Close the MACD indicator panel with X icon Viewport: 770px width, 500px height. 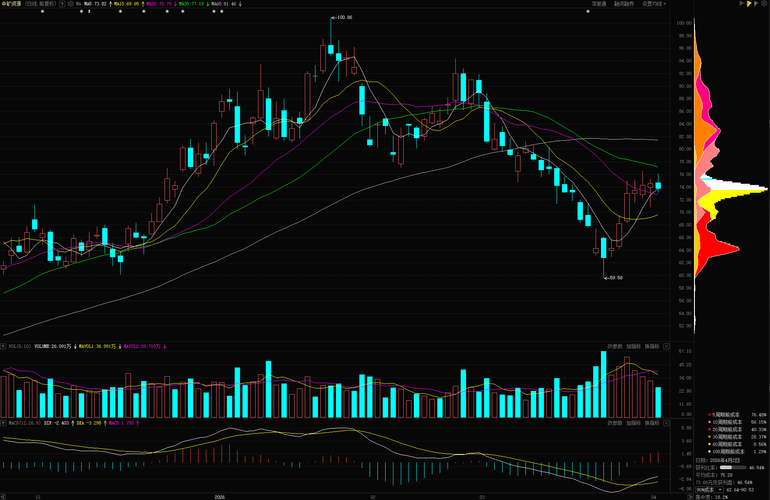tap(666, 423)
